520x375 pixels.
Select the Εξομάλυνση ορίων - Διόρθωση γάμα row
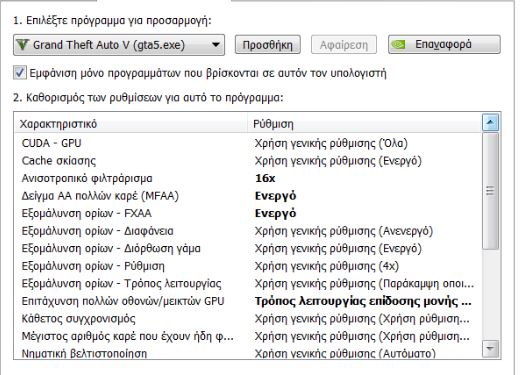tap(248, 248)
